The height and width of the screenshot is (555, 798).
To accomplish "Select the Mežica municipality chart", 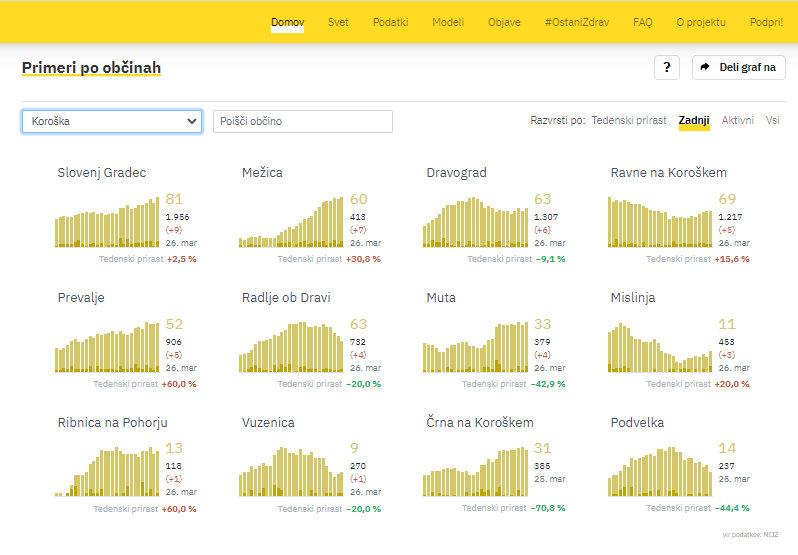I will click(x=291, y=222).
